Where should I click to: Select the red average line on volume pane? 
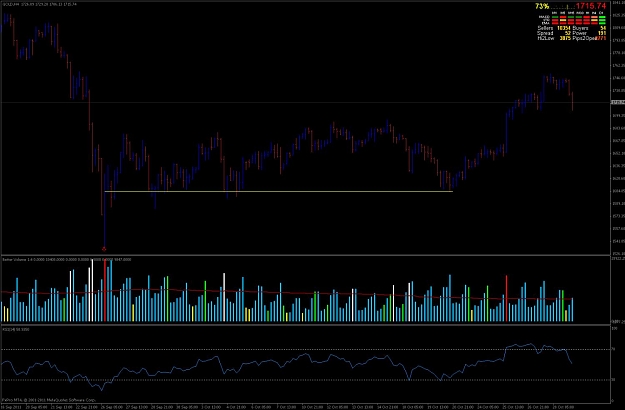point(287,294)
